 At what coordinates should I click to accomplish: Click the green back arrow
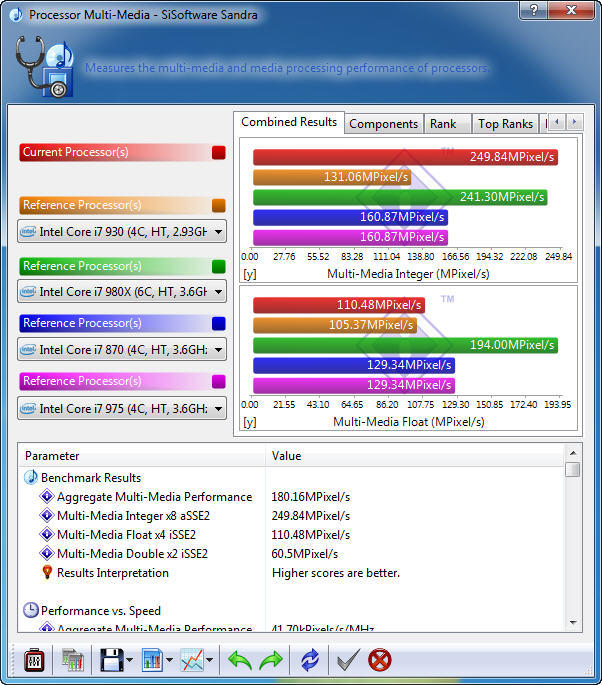pyautogui.click(x=239, y=660)
